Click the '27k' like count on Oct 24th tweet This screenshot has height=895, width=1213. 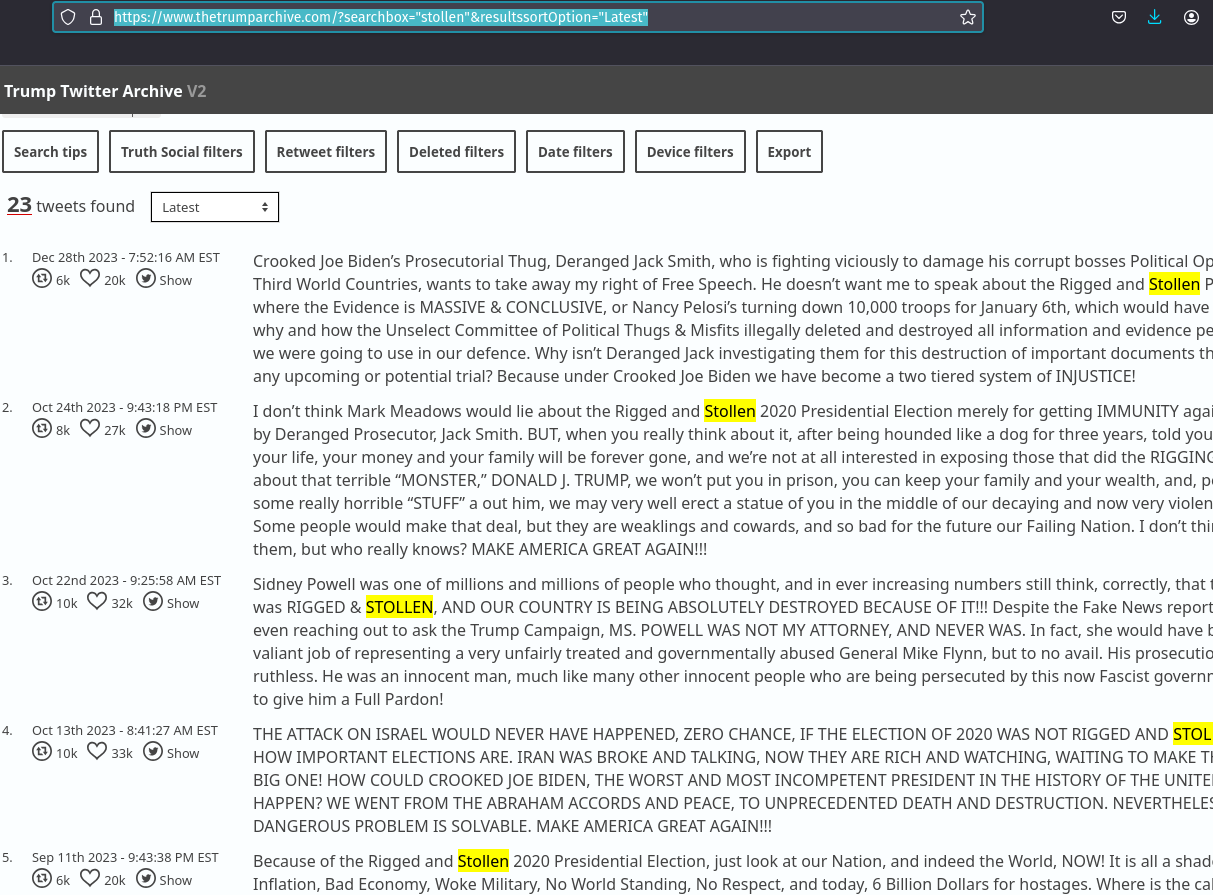click(x=115, y=430)
